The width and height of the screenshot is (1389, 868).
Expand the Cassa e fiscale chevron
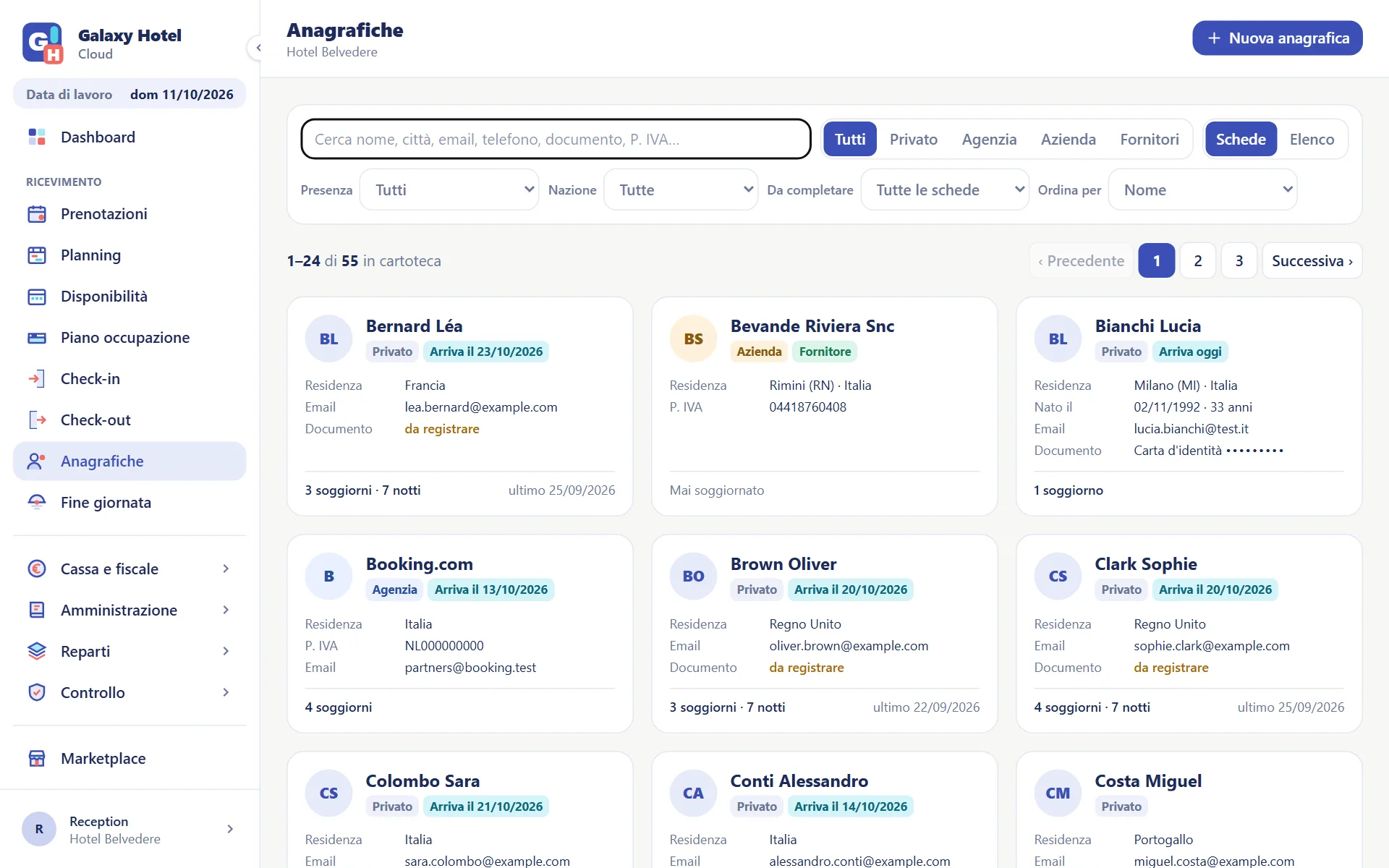pyautogui.click(x=226, y=569)
